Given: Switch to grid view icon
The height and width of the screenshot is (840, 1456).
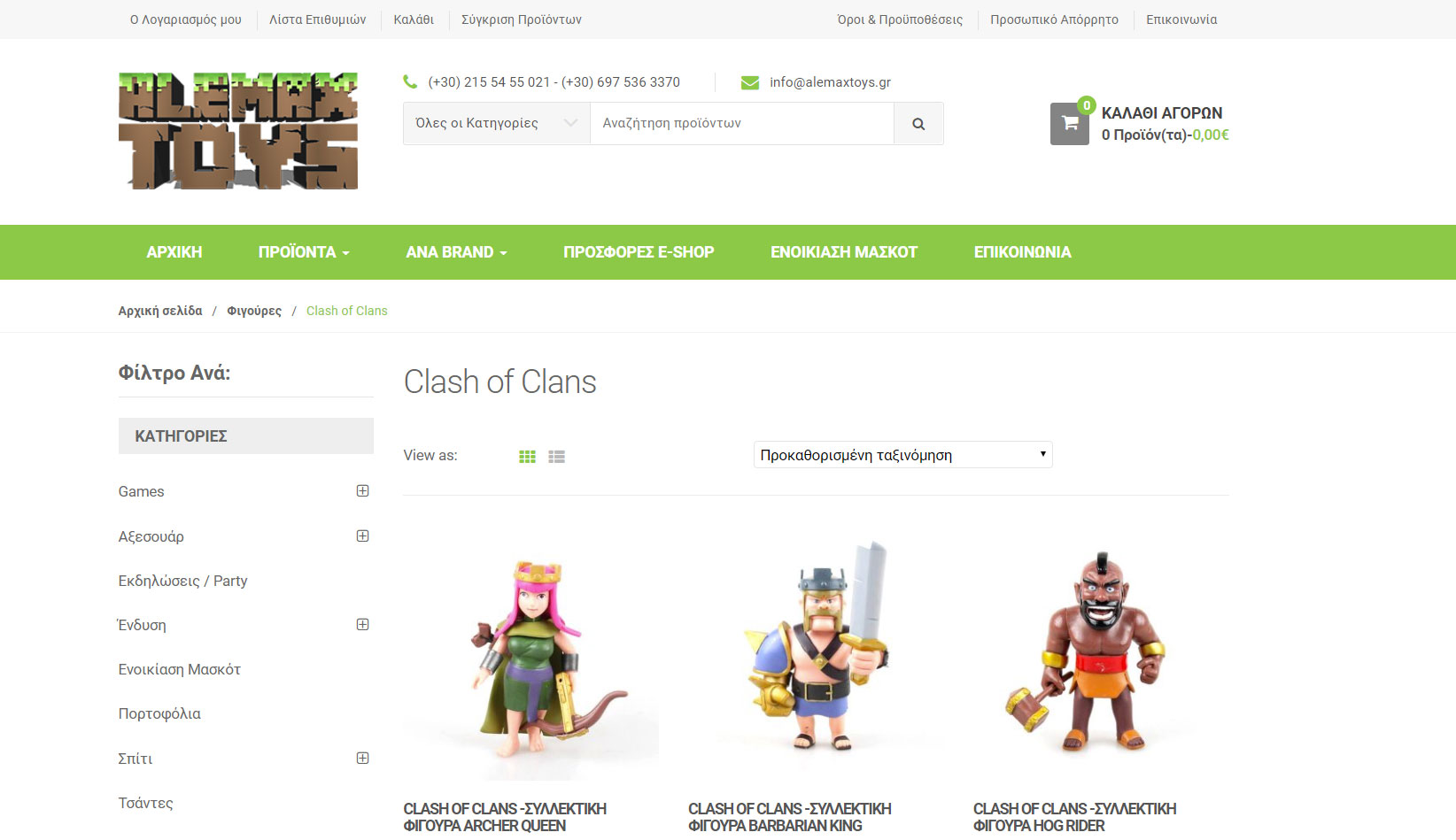Looking at the screenshot, I should point(527,457).
